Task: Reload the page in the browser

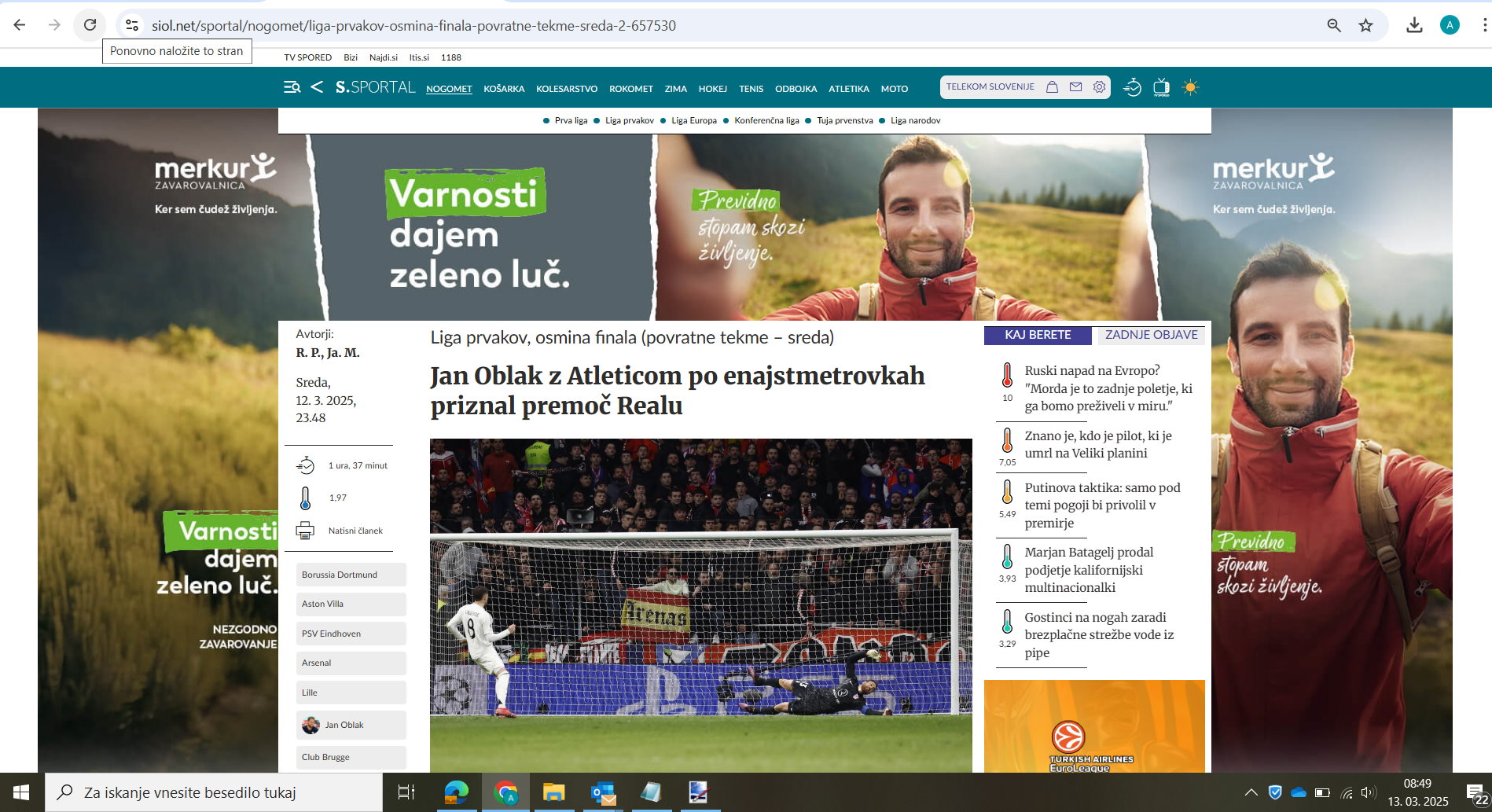Action: click(x=90, y=25)
